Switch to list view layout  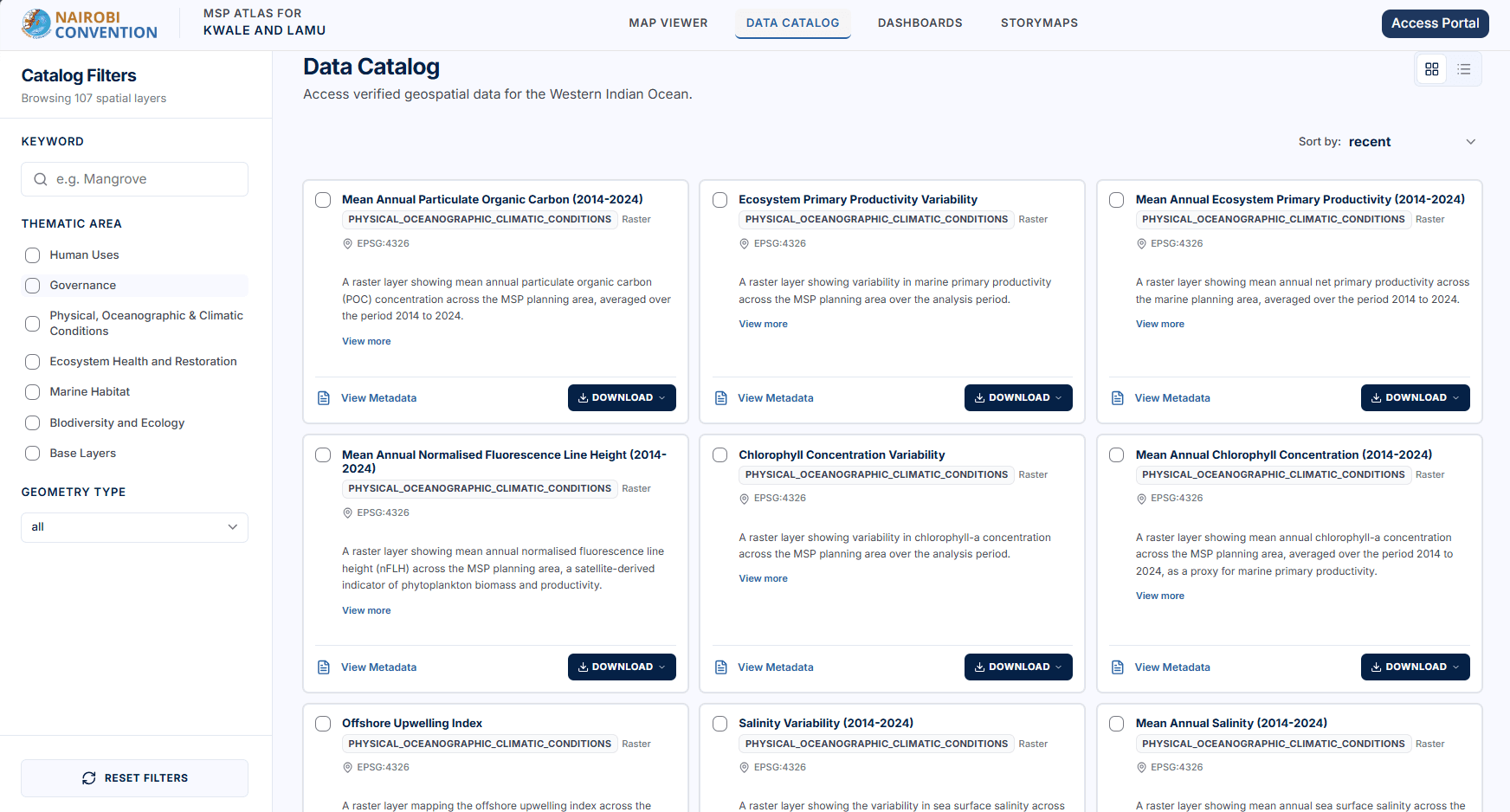click(1464, 69)
